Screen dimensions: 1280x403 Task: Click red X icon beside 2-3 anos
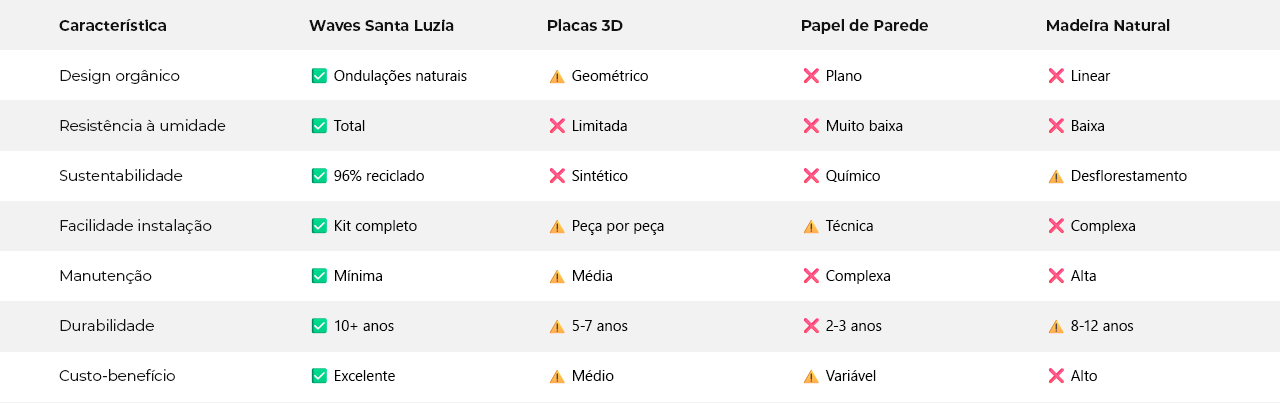pos(811,326)
